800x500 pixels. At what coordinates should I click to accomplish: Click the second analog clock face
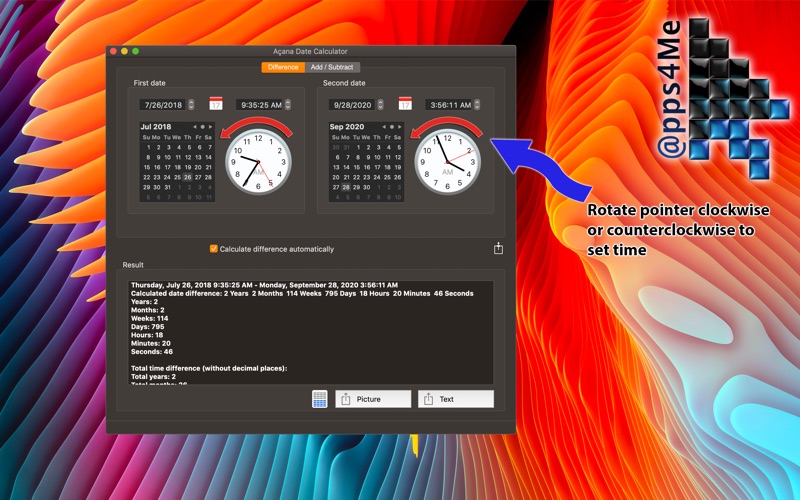point(447,163)
